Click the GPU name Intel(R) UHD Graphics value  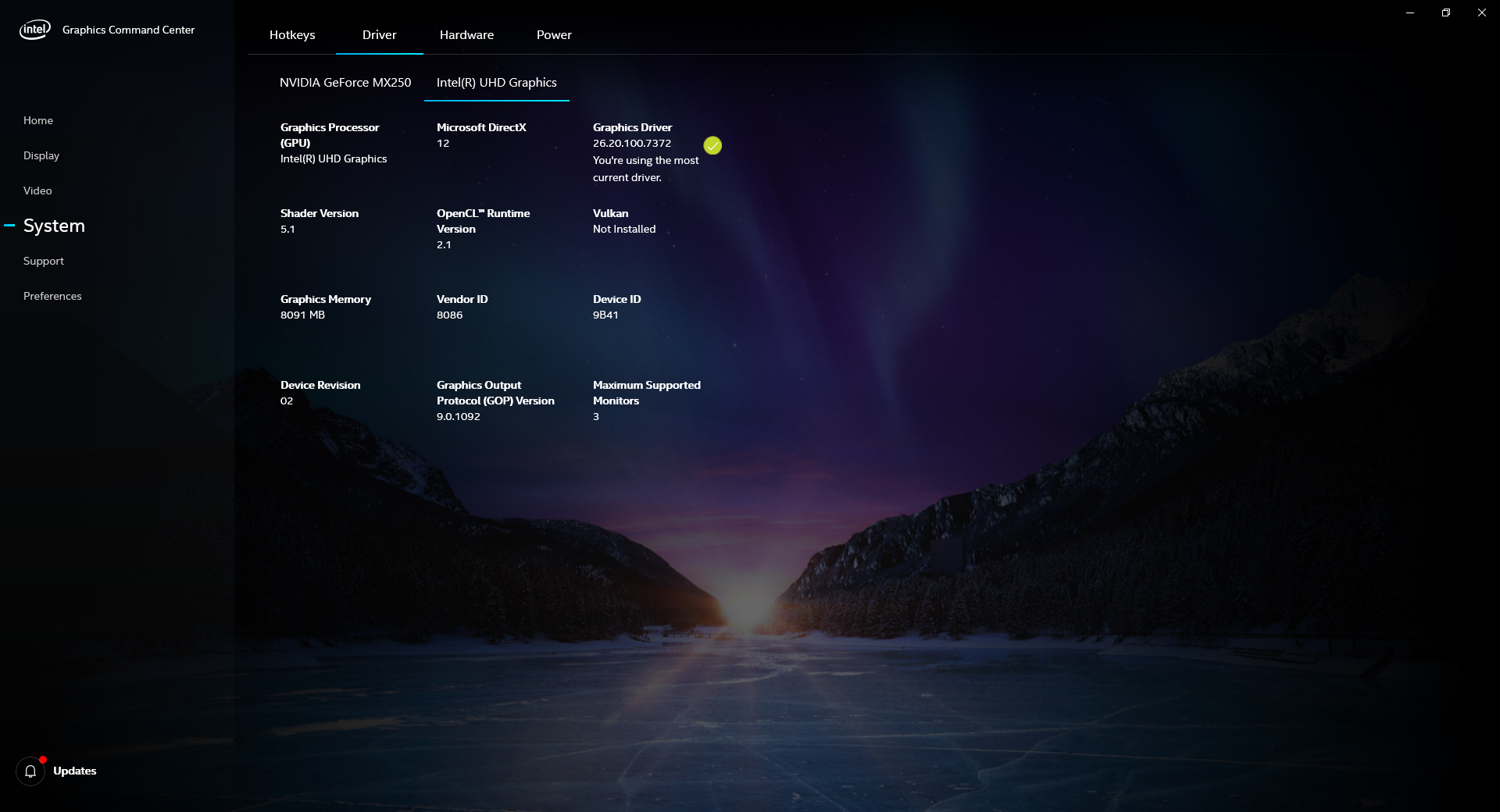334,159
